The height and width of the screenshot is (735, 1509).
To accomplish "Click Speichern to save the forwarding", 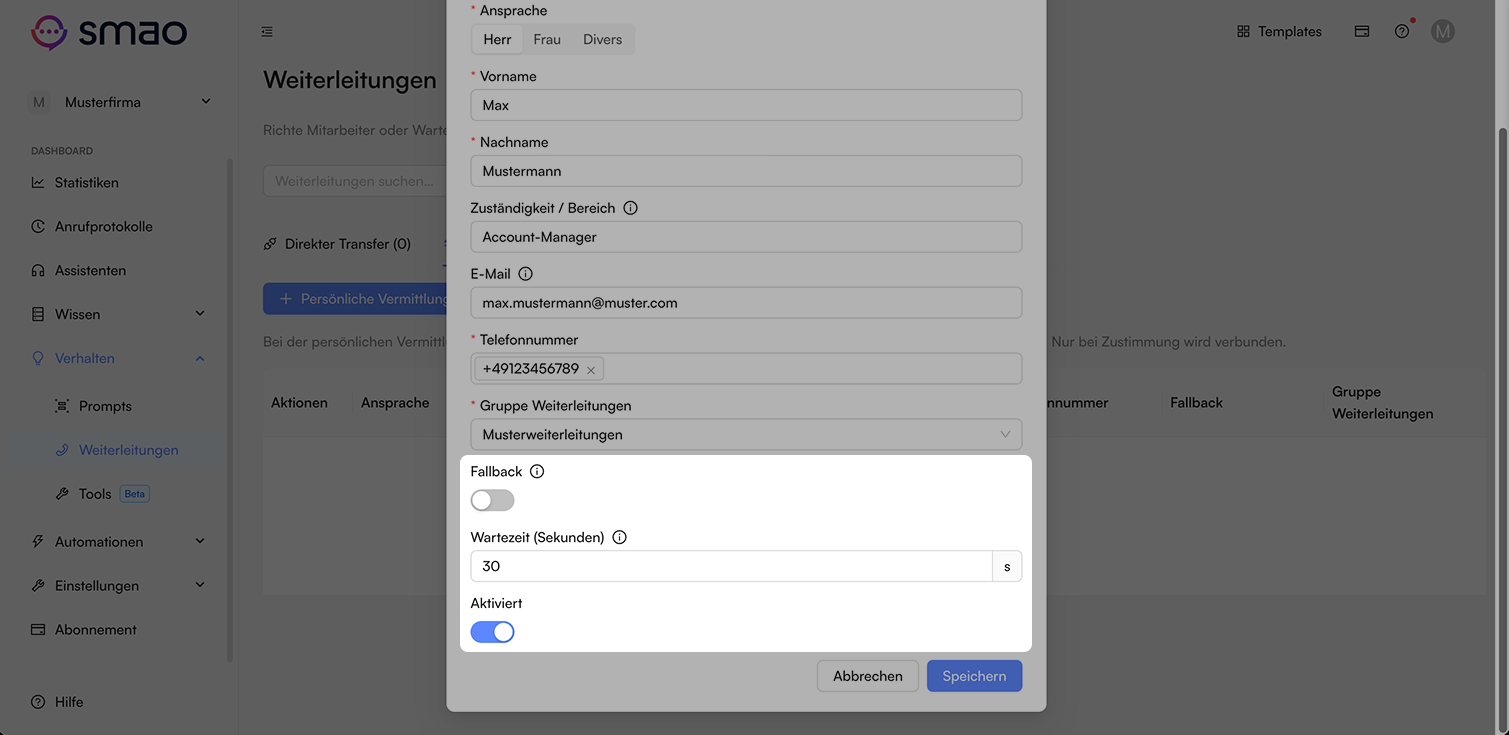I will tap(974, 676).
